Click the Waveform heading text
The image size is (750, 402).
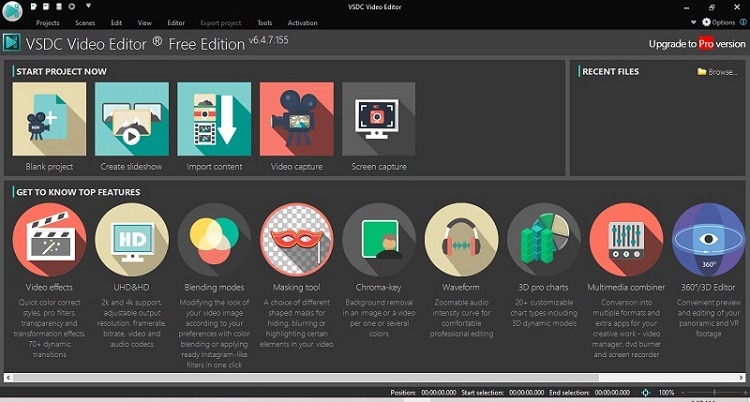pyautogui.click(x=461, y=288)
